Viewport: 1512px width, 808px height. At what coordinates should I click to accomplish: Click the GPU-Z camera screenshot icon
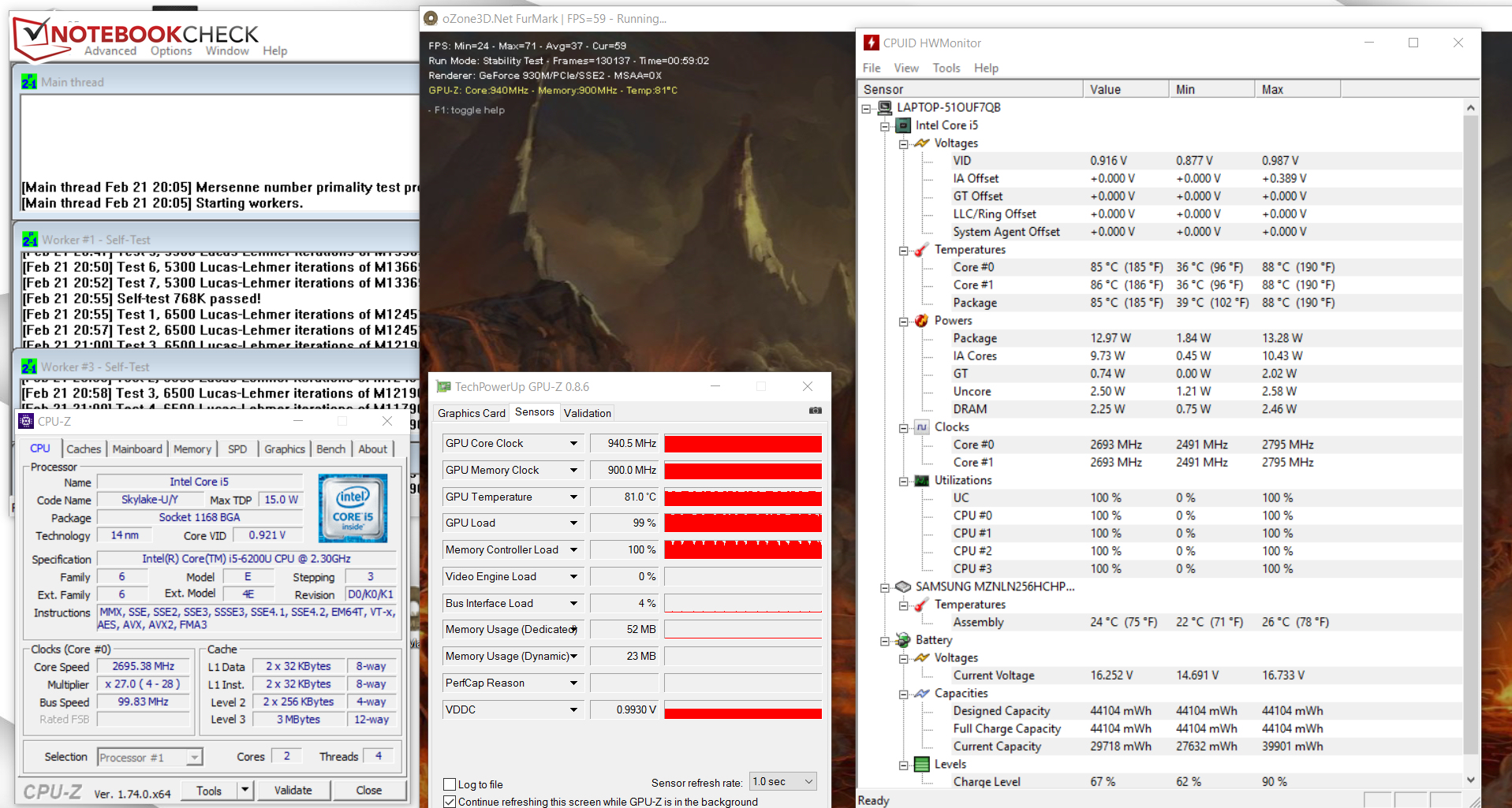[x=815, y=411]
